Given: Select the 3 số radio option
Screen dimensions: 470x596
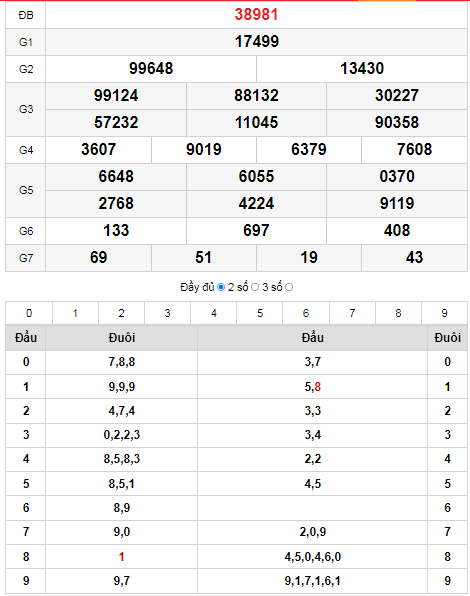Looking at the screenshot, I should click(x=289, y=287).
